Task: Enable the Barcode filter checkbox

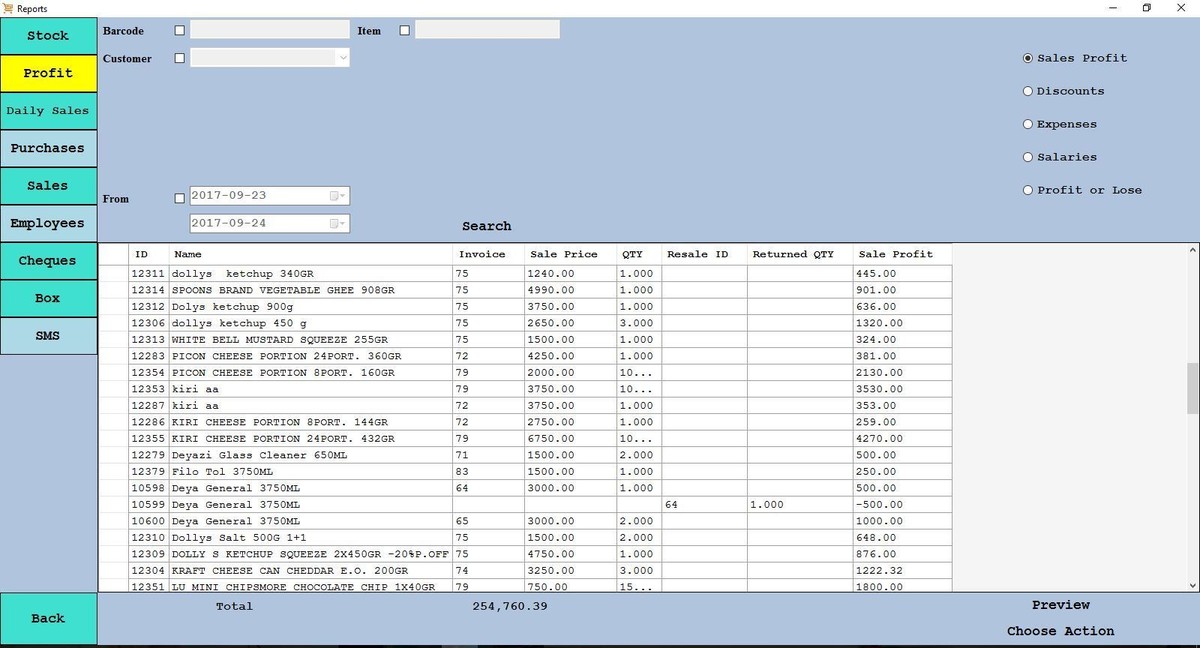Action: pos(180,31)
